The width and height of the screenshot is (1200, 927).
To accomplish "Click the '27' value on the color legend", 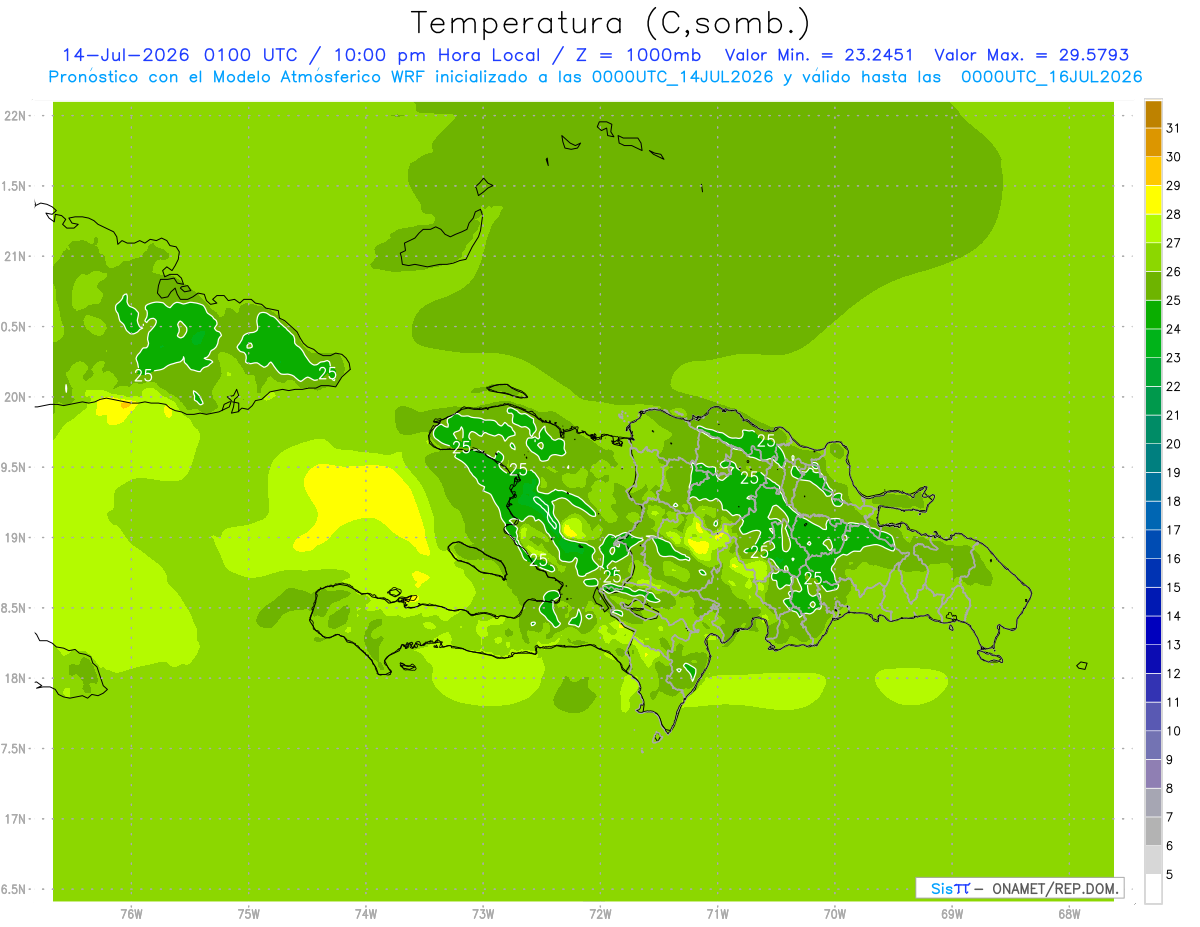I will 1174,243.
